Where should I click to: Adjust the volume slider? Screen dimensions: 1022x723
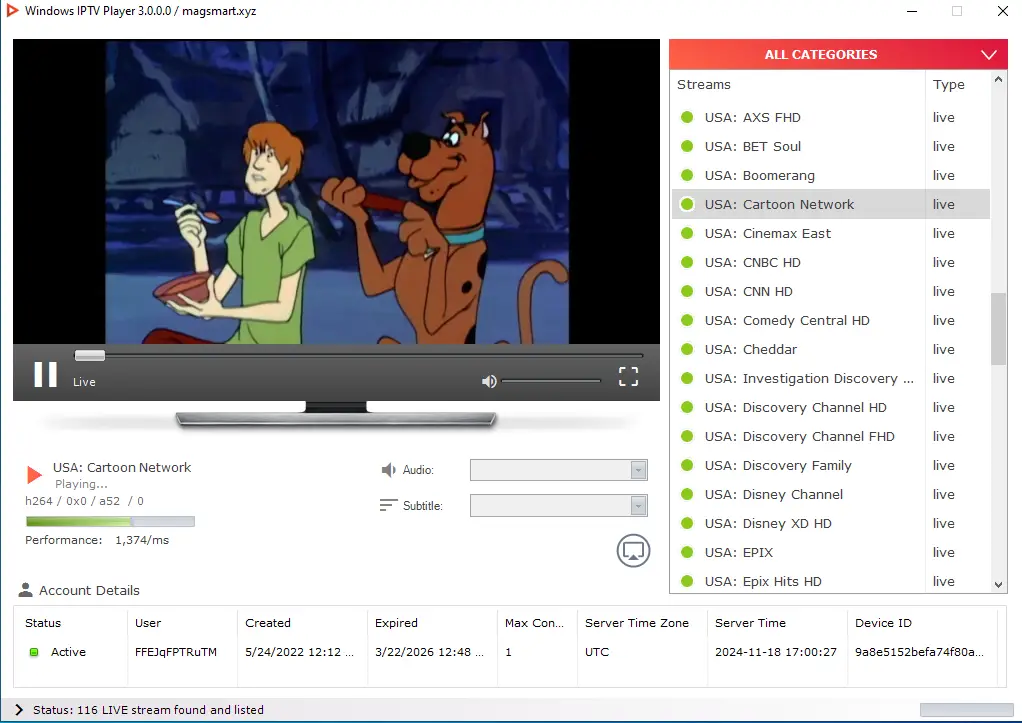(551, 381)
